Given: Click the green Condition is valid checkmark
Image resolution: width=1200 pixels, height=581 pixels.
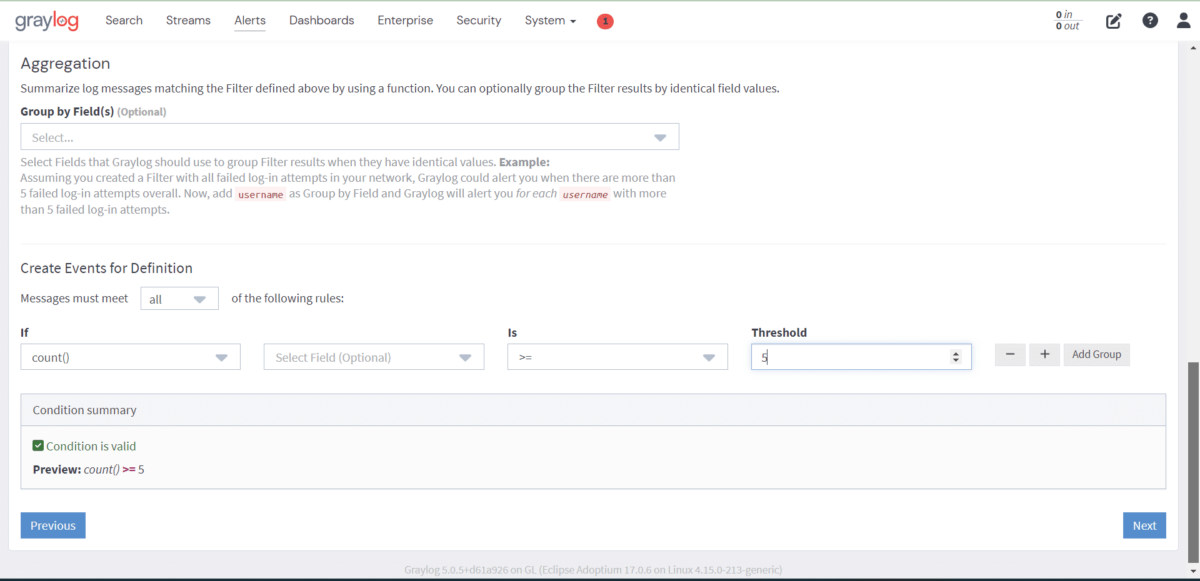Looking at the screenshot, I should (37, 445).
